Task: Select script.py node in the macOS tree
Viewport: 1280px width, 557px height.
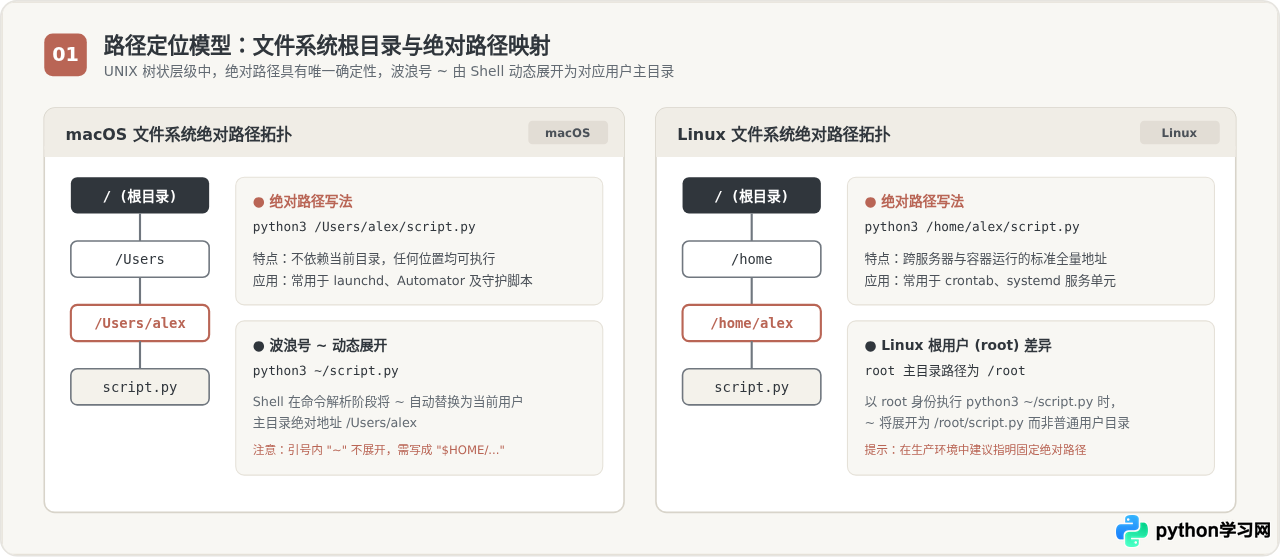Action: pos(140,387)
